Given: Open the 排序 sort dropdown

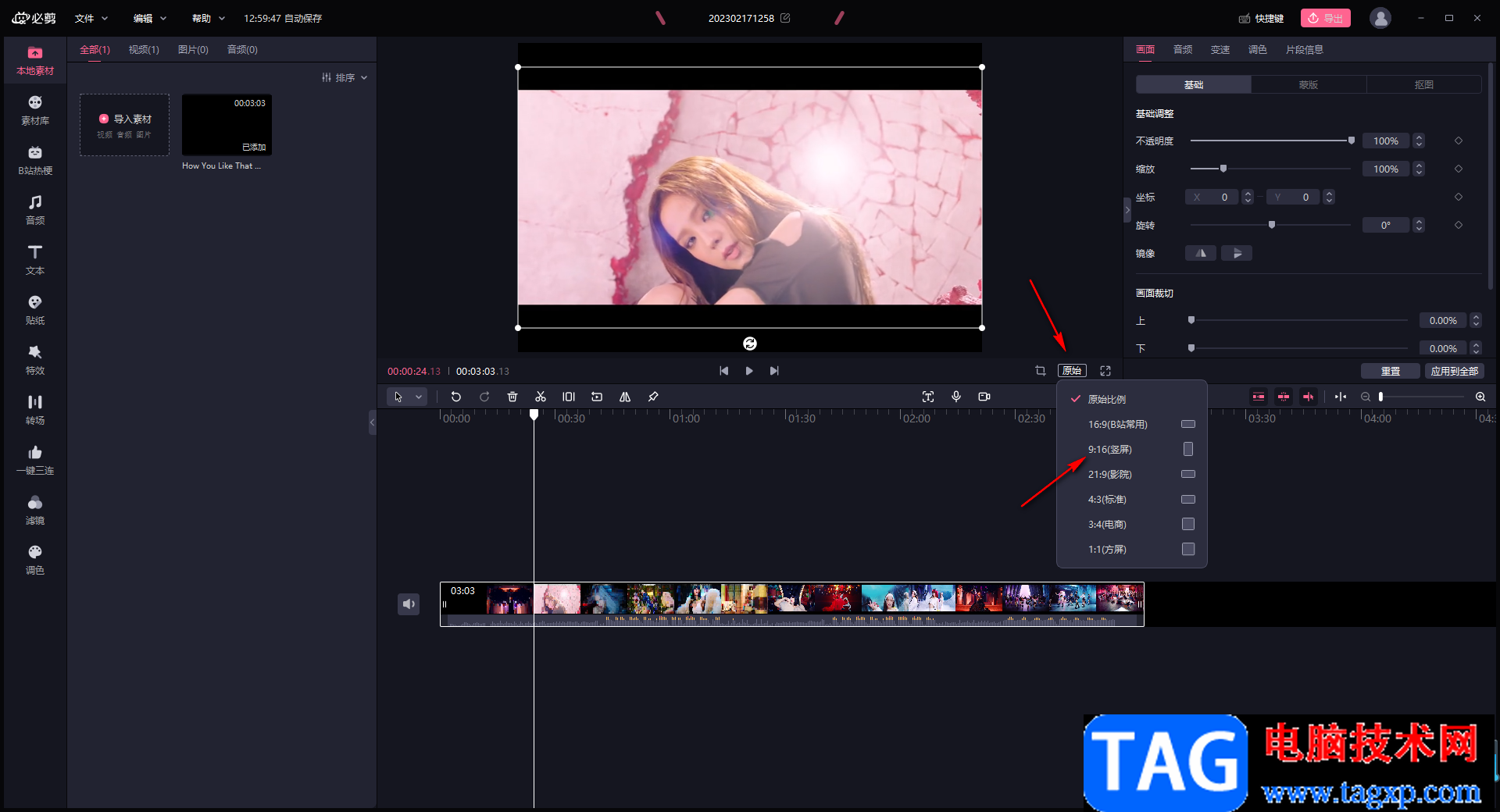Looking at the screenshot, I should (345, 77).
